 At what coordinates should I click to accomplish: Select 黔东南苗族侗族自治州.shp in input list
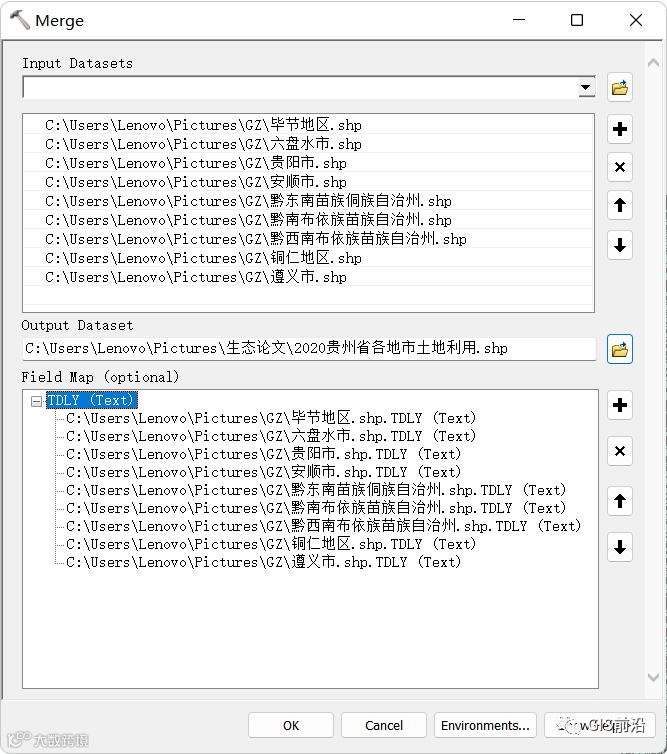coord(308,201)
